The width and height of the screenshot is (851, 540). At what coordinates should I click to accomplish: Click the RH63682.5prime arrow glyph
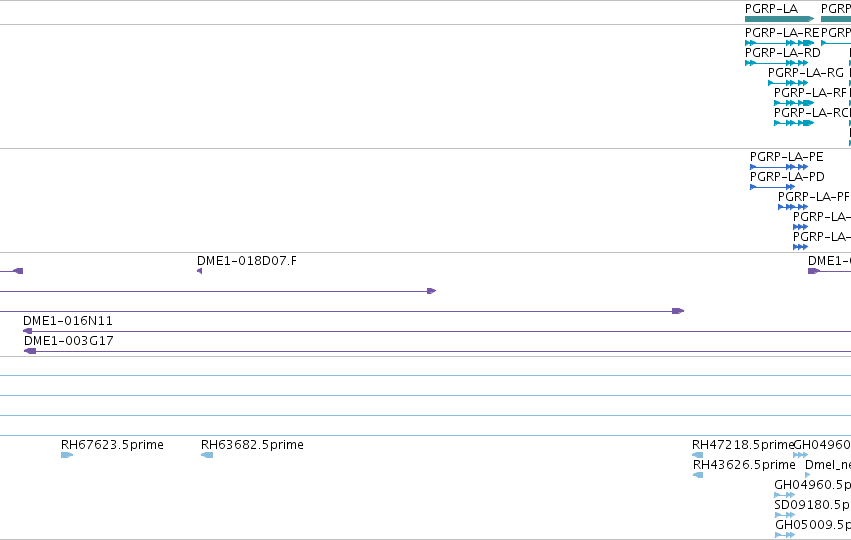pyautogui.click(x=207, y=455)
